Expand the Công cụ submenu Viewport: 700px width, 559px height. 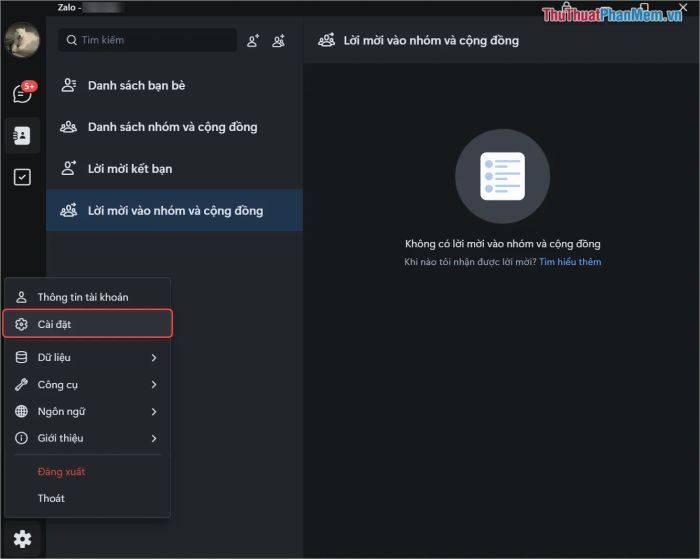(88, 384)
